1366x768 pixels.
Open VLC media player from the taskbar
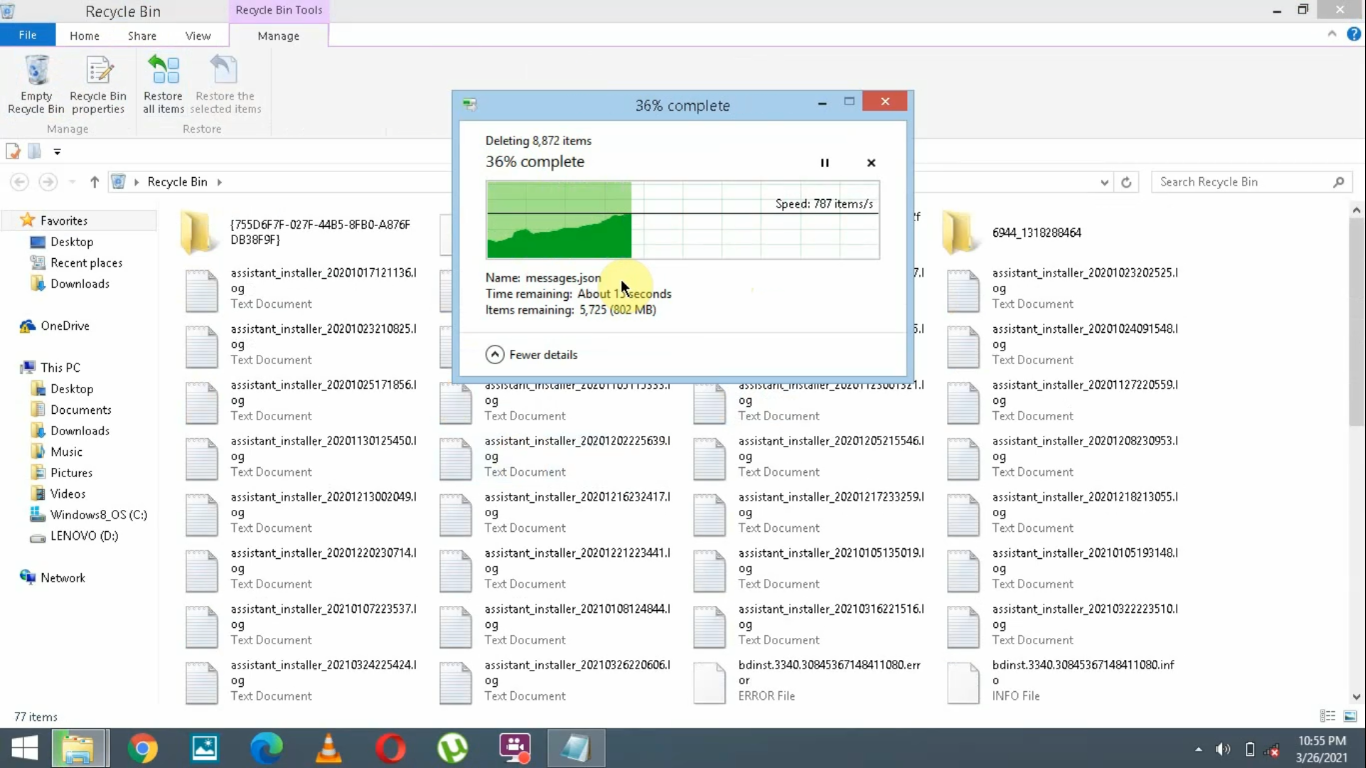click(328, 747)
